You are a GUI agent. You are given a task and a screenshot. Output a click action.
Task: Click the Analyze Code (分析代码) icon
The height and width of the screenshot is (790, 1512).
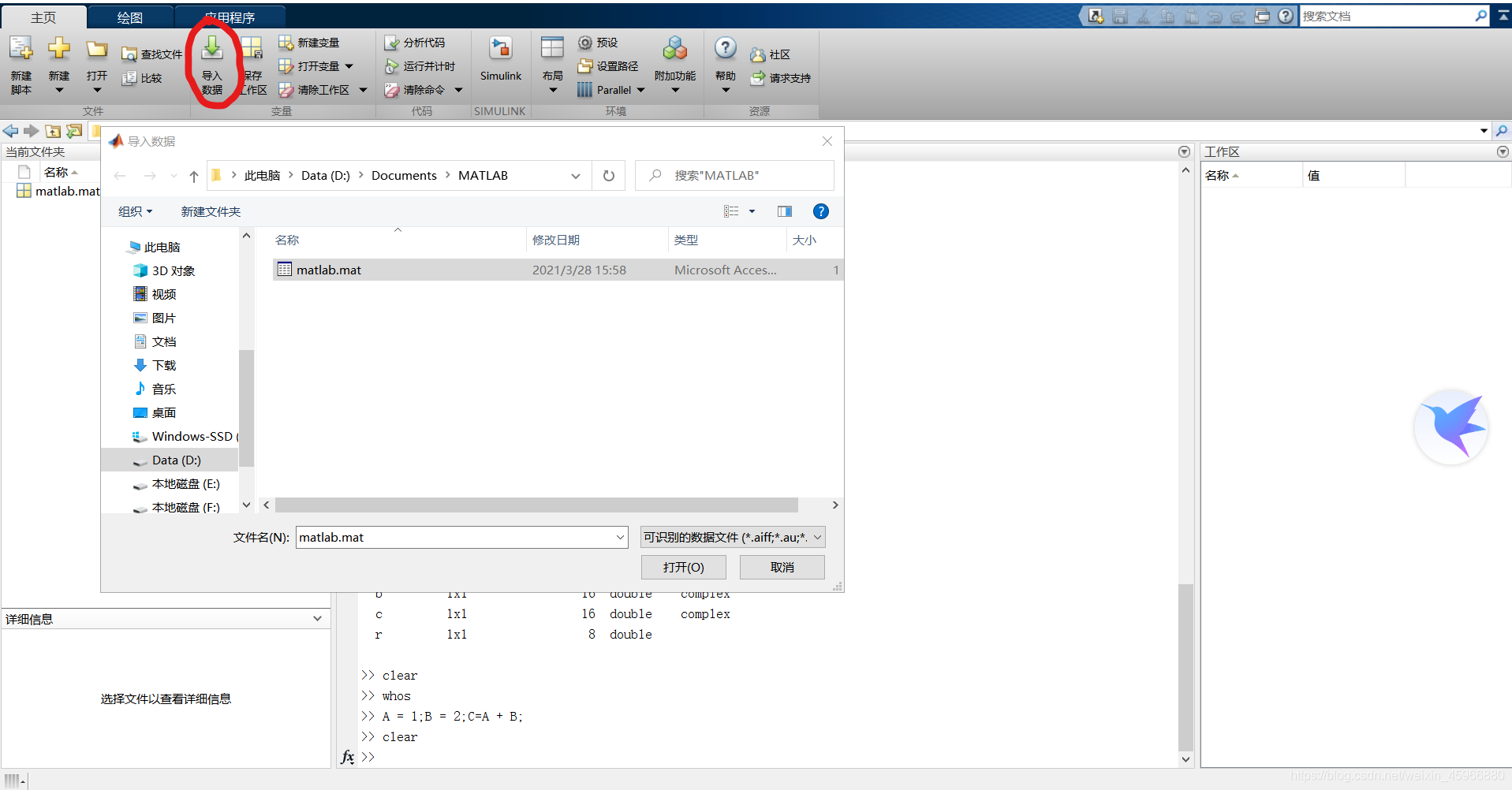[392, 43]
